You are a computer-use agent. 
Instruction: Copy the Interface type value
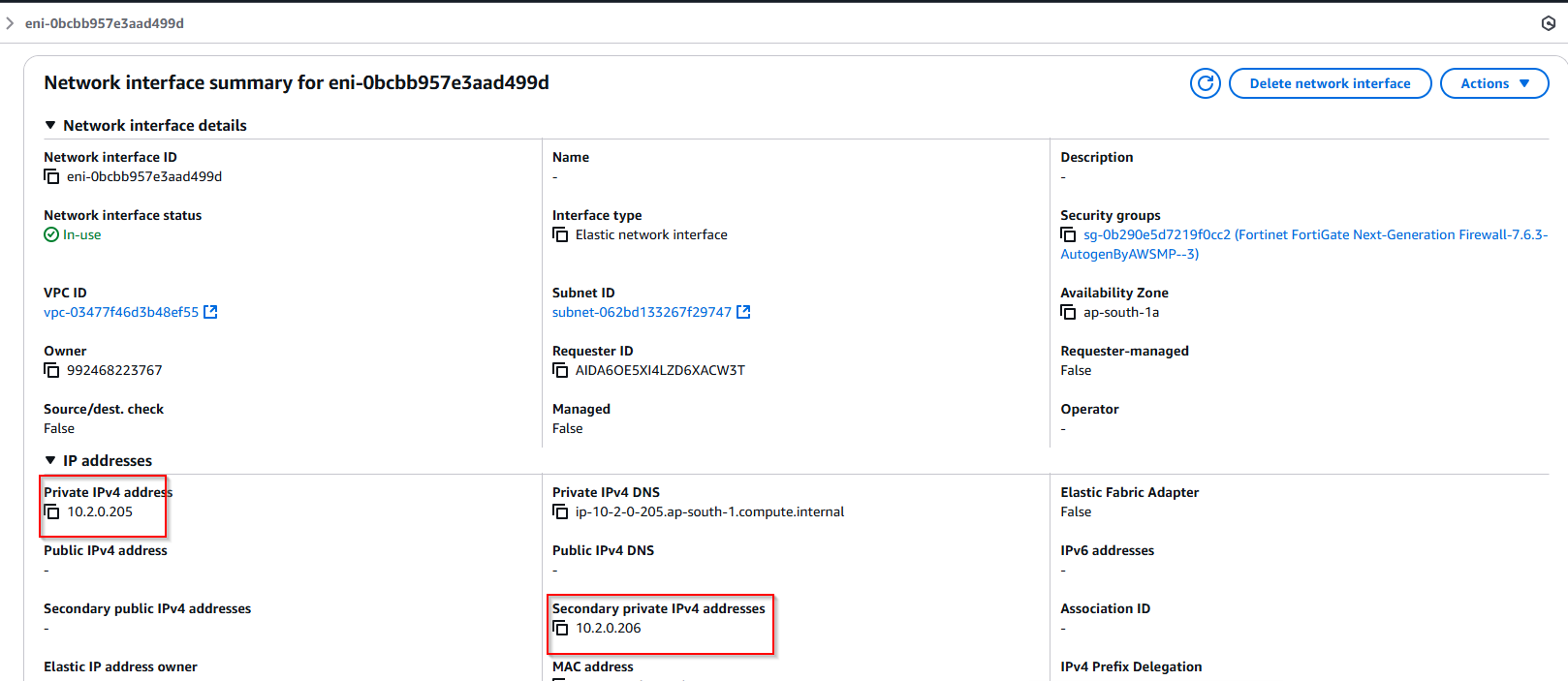[x=560, y=235]
